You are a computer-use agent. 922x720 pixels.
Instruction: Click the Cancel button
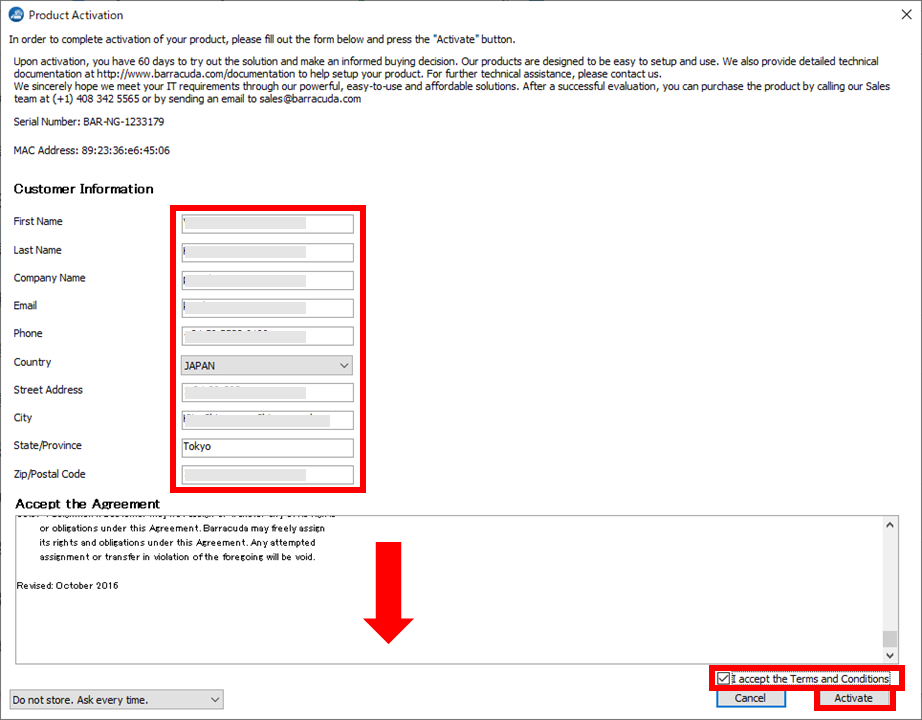coord(750,698)
